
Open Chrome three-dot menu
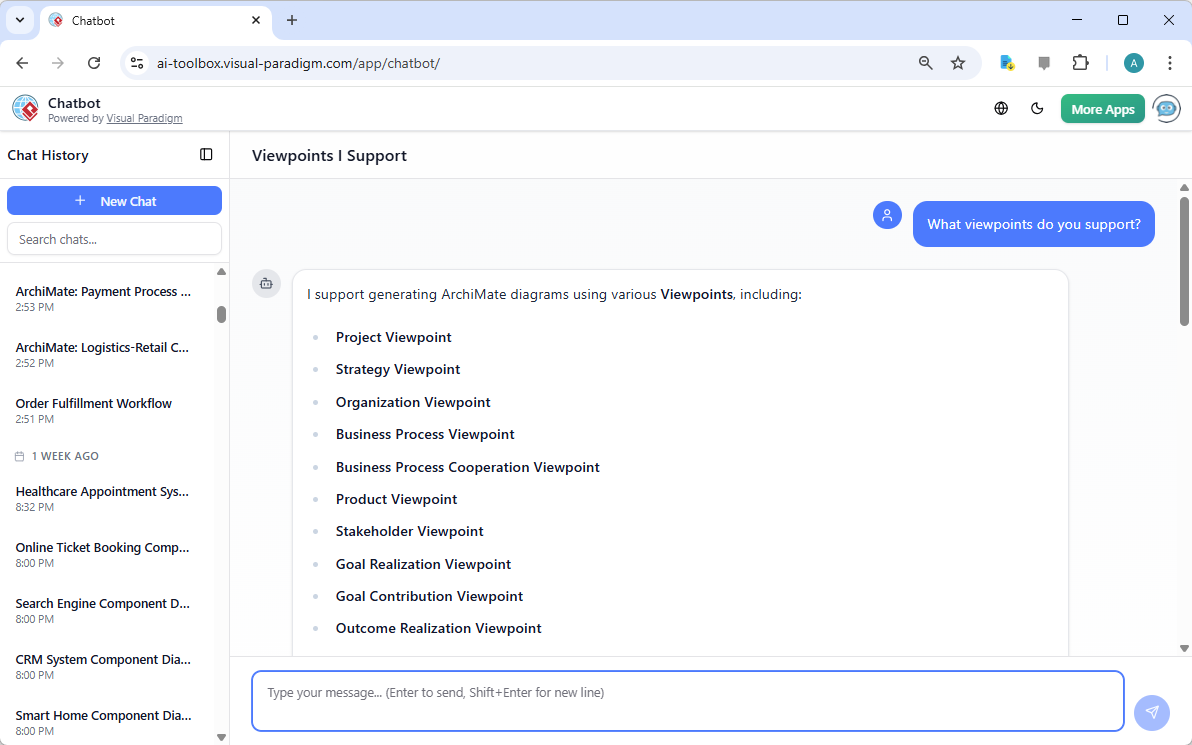pyautogui.click(x=1169, y=63)
